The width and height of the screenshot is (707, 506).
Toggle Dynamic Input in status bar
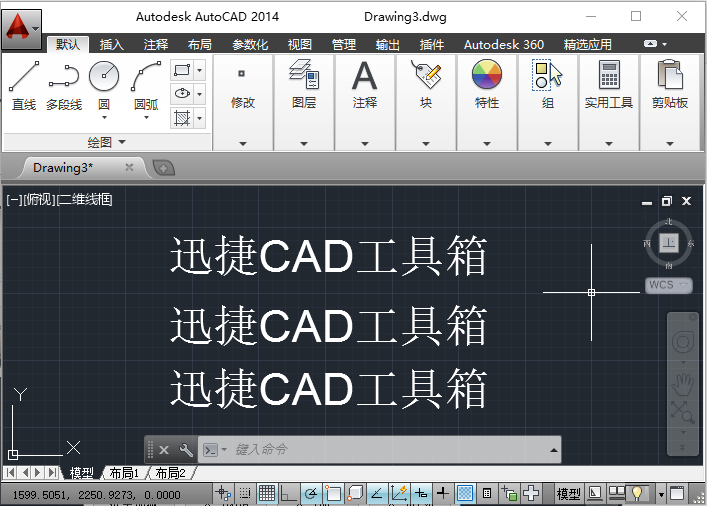421,493
